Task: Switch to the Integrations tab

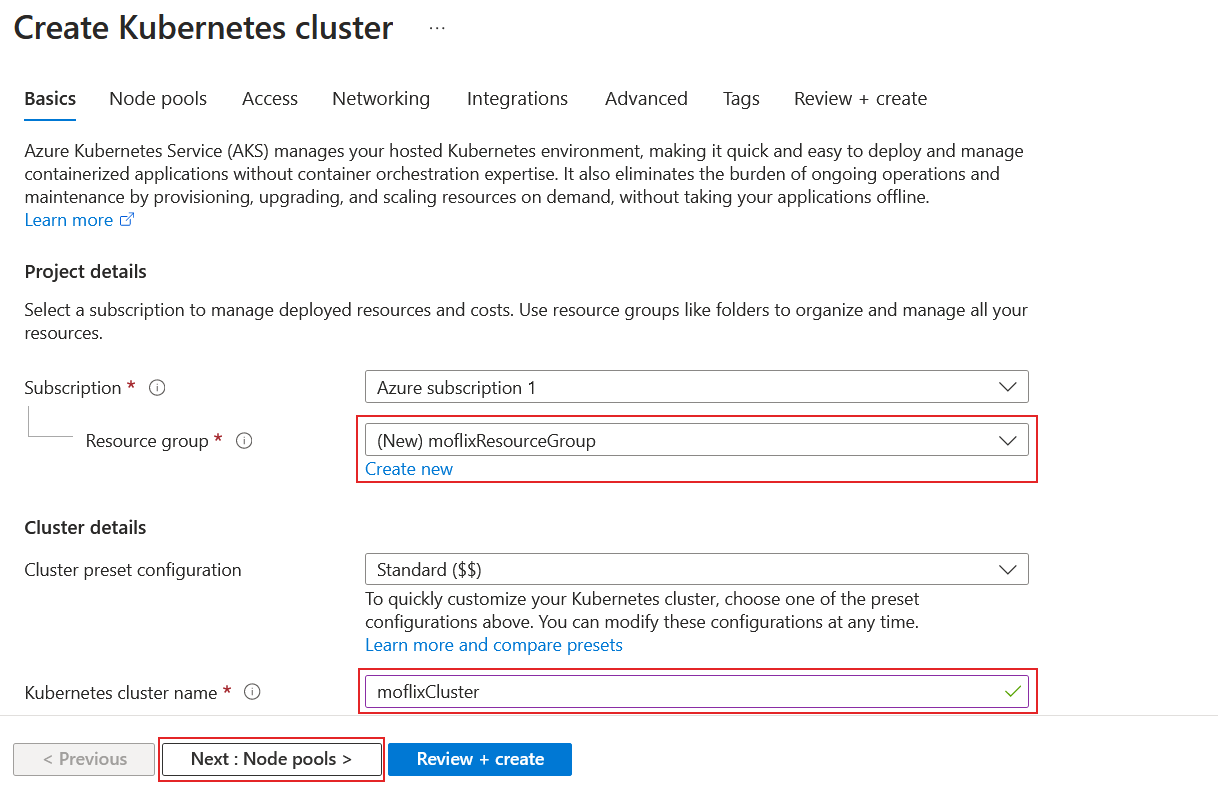Action: coord(517,98)
